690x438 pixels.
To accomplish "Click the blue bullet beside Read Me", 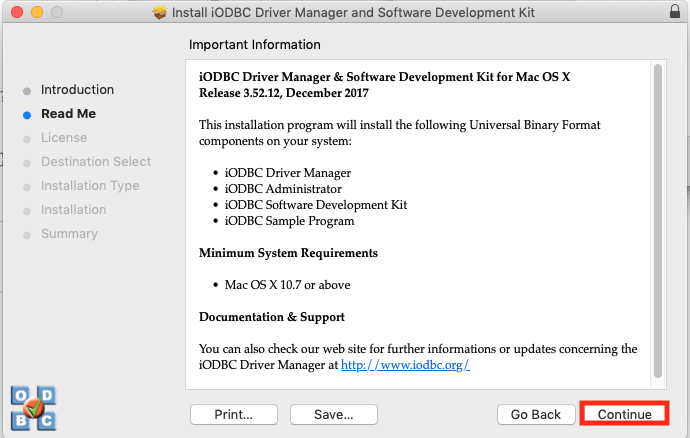I will coord(27,115).
